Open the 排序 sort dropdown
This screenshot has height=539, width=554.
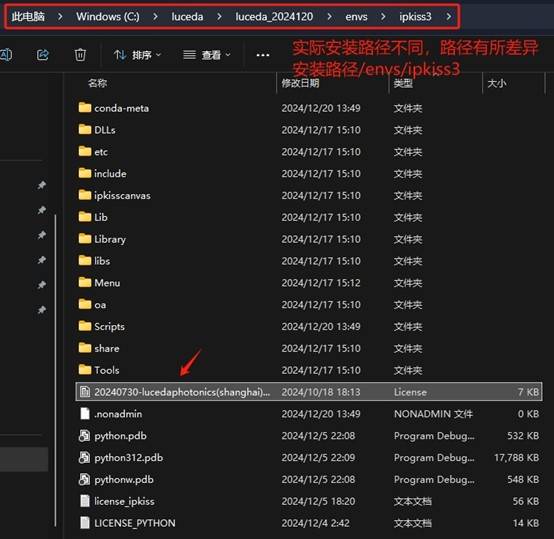pyautogui.click(x=137, y=55)
